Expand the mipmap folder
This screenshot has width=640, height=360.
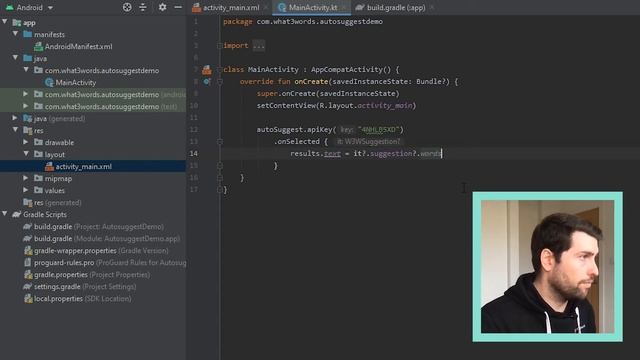pos(26,178)
